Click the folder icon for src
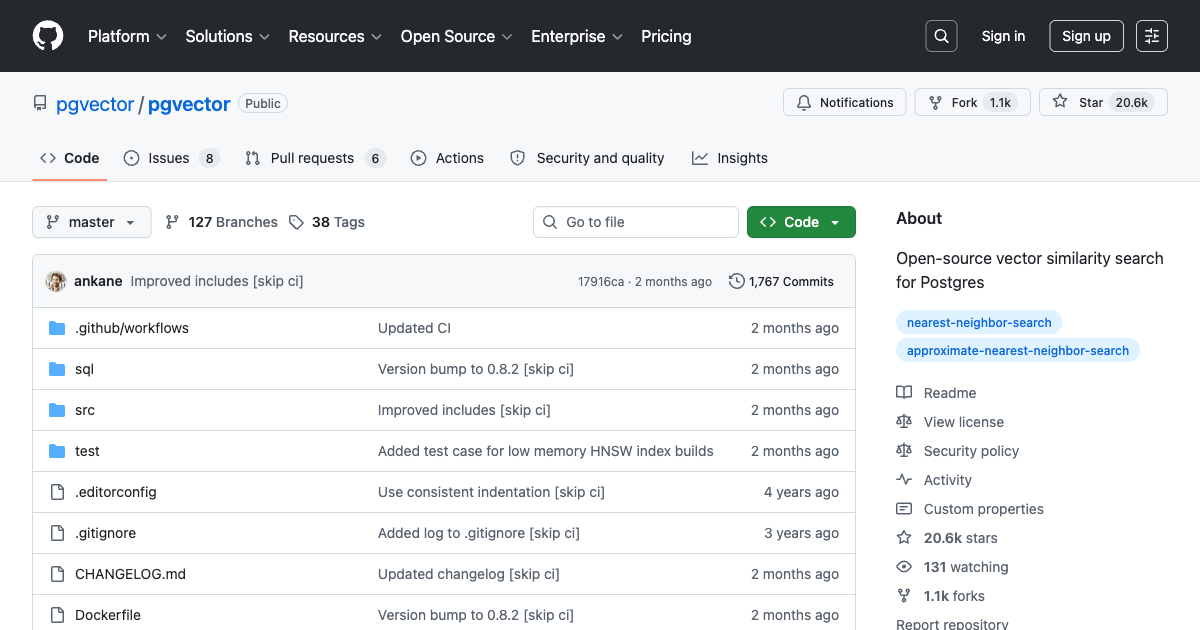 click(x=57, y=410)
